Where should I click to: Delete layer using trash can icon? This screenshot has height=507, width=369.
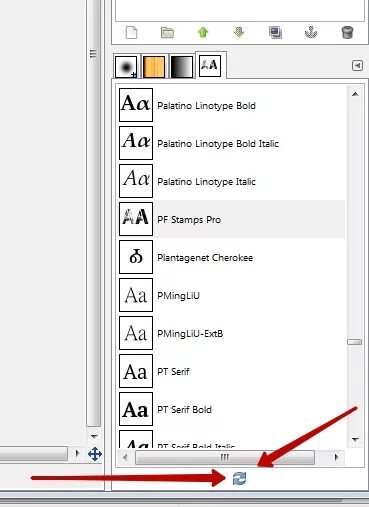347,33
